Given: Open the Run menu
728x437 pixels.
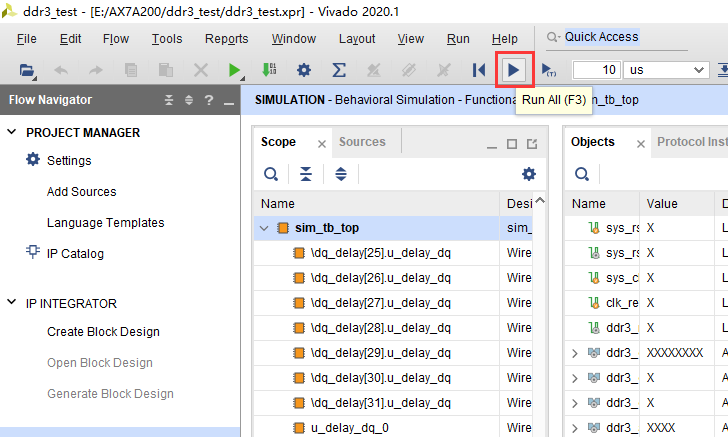Looking at the screenshot, I should pyautogui.click(x=458, y=39).
